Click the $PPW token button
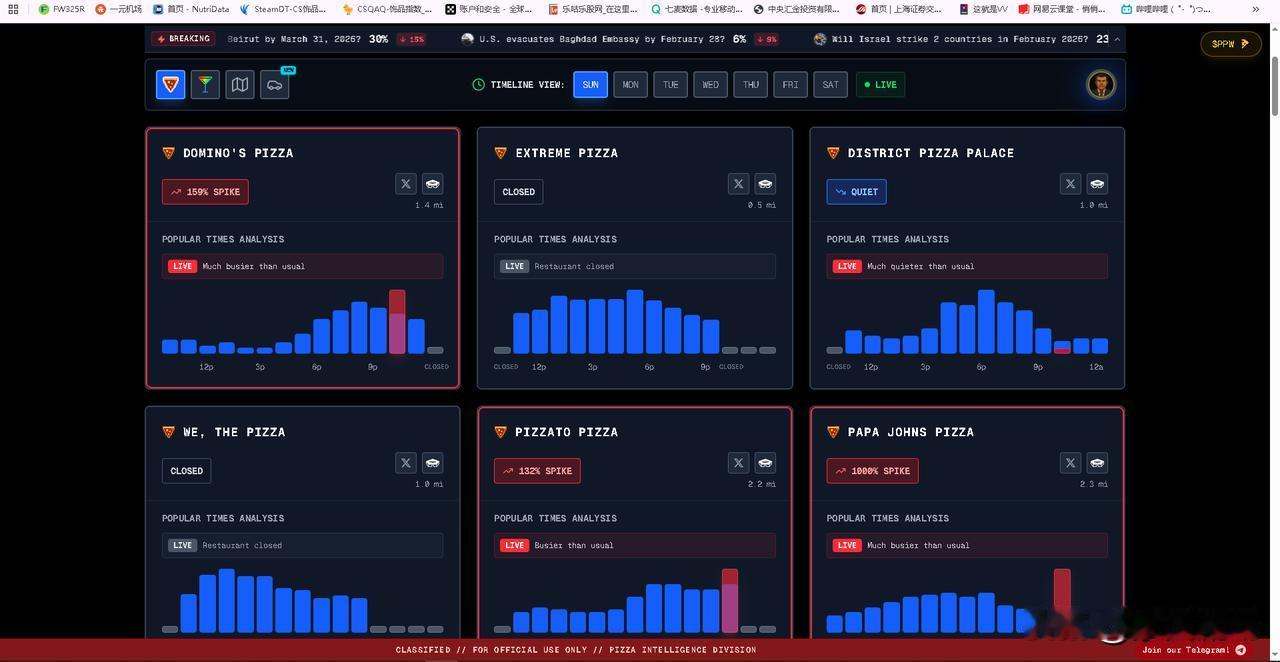1280x662 pixels. pyautogui.click(x=1231, y=44)
